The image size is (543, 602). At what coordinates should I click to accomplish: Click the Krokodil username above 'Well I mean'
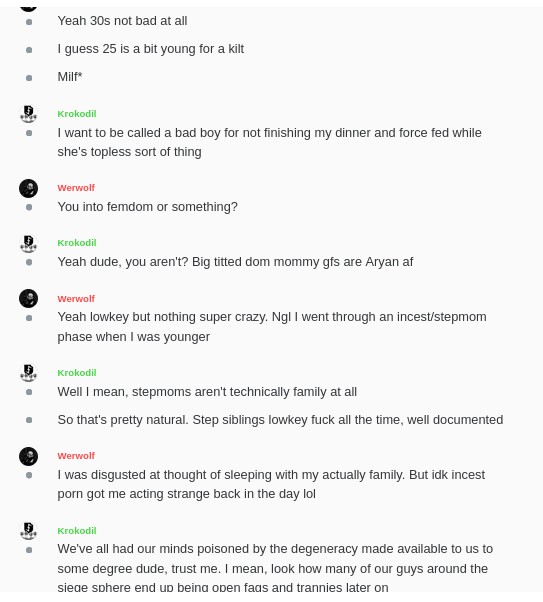click(x=77, y=373)
